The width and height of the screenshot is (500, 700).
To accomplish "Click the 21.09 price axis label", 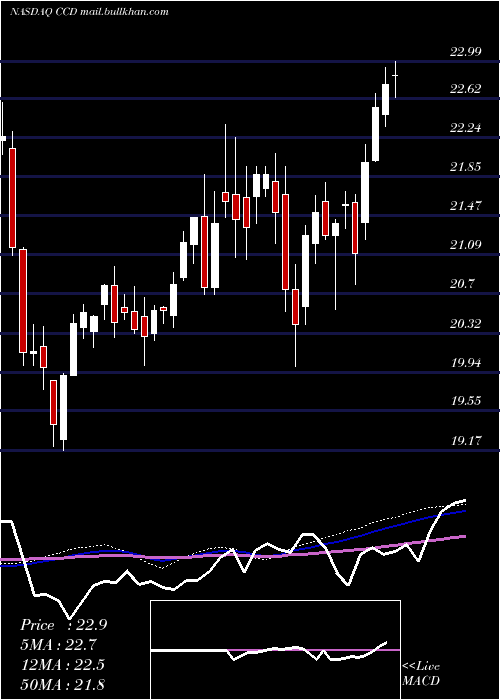I will click(466, 245).
